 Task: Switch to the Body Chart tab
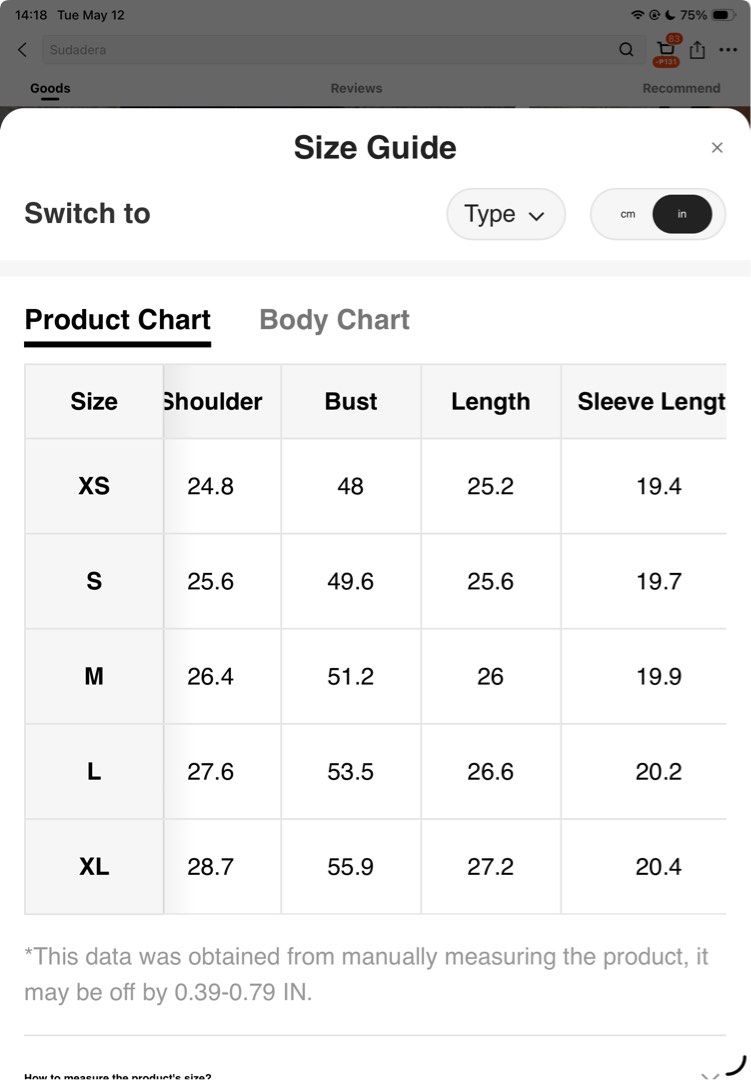(x=334, y=320)
